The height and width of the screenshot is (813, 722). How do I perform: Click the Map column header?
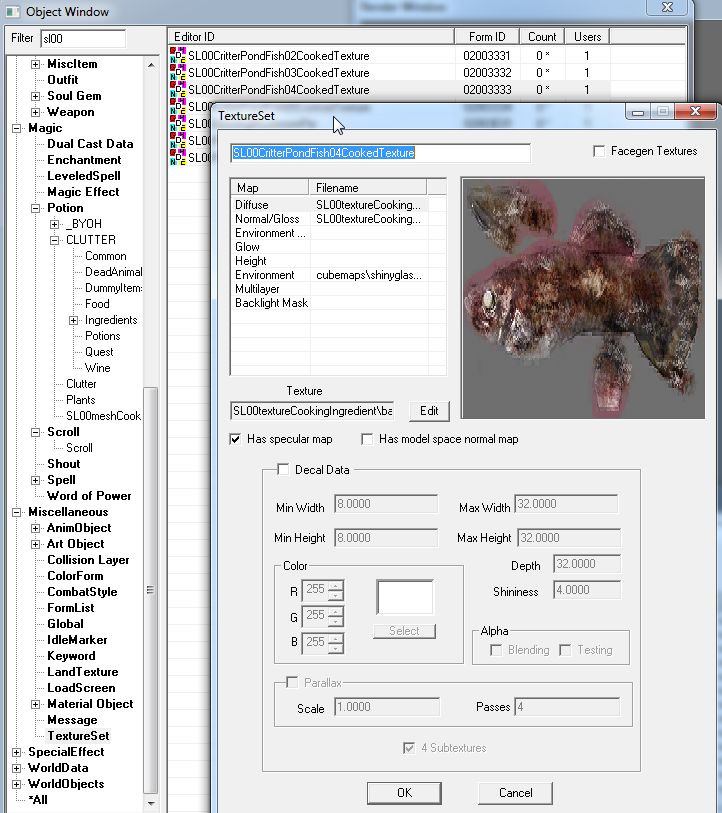coord(270,188)
